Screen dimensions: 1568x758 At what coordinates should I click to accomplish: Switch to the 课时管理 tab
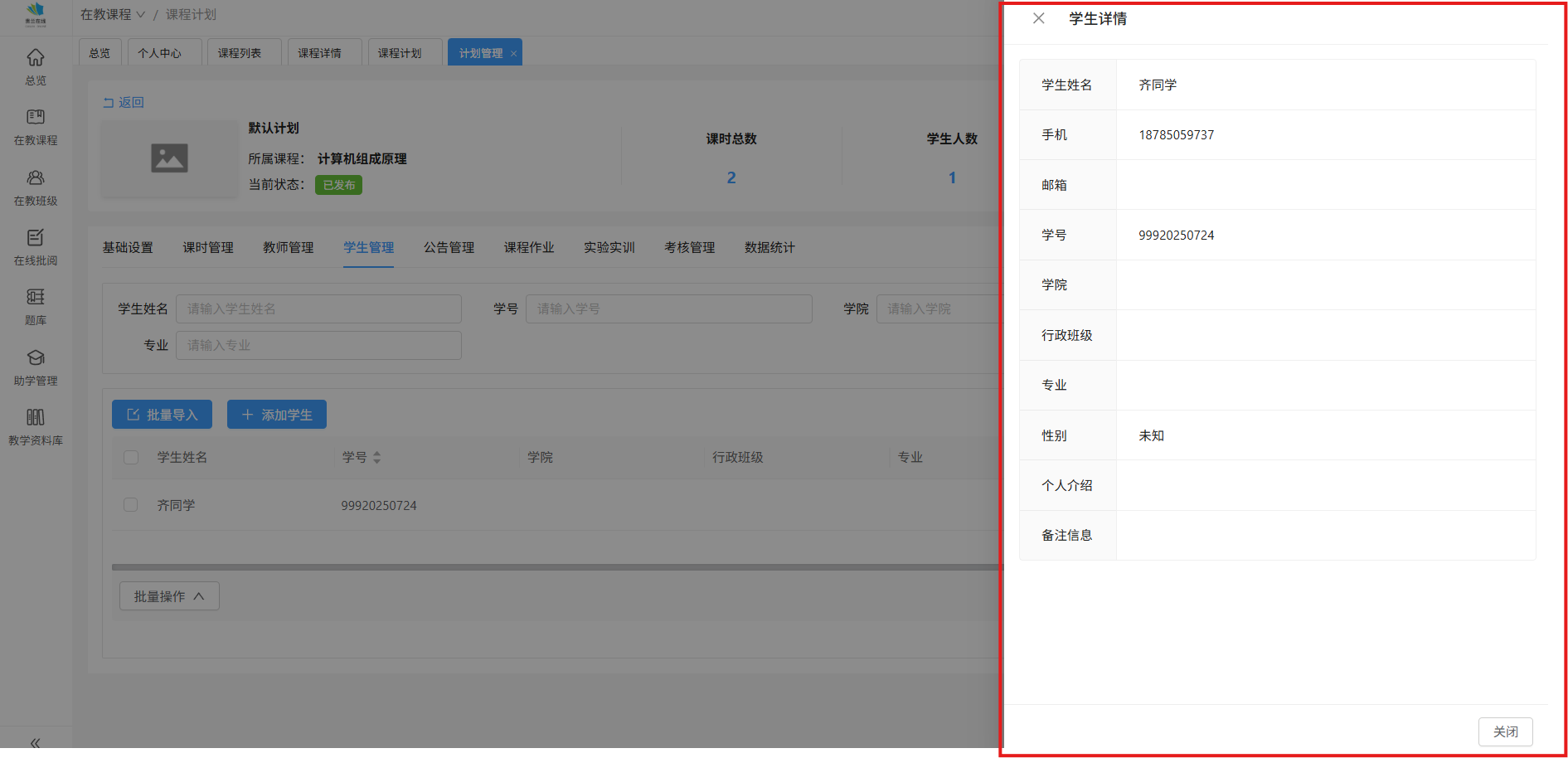click(x=208, y=248)
